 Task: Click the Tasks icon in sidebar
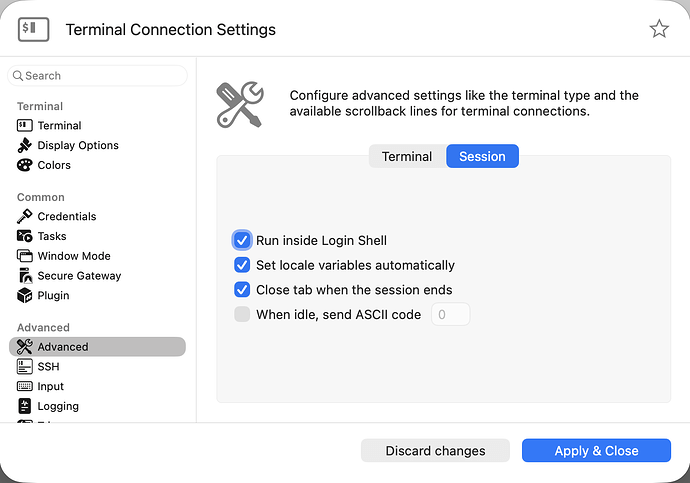(x=25, y=237)
